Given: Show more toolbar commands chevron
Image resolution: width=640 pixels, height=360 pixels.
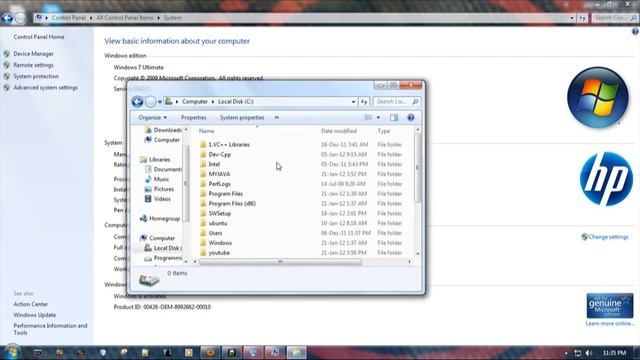Looking at the screenshot, I should pyautogui.click(x=277, y=118).
